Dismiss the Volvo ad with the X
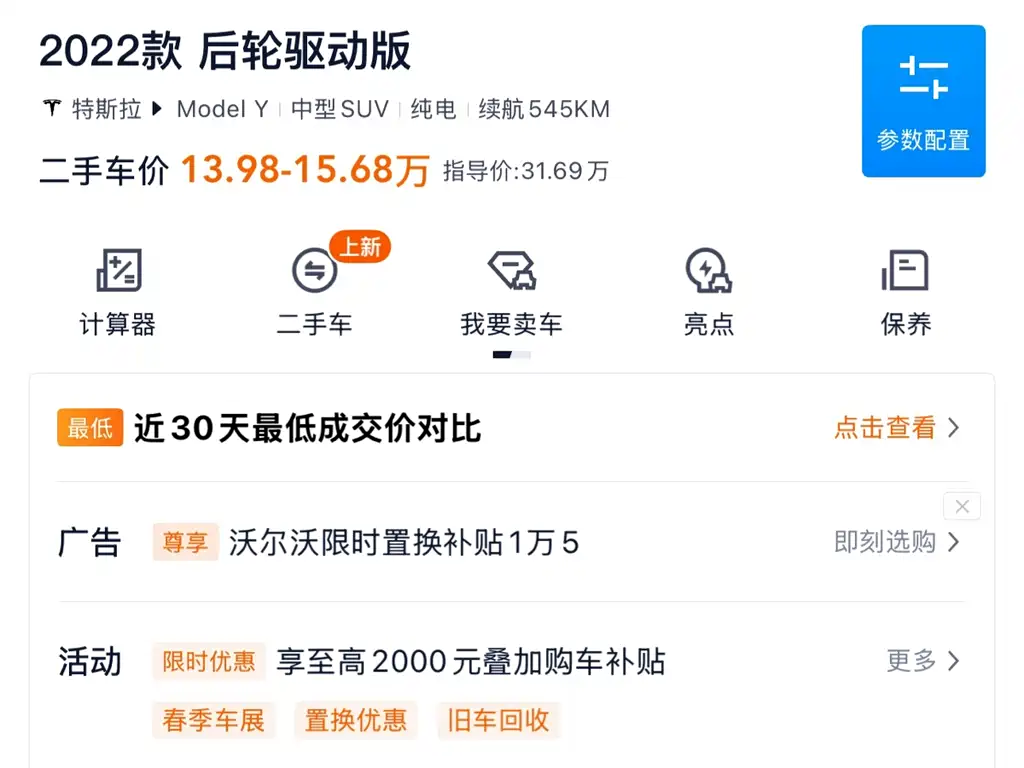1024x768 pixels. pyautogui.click(x=961, y=506)
